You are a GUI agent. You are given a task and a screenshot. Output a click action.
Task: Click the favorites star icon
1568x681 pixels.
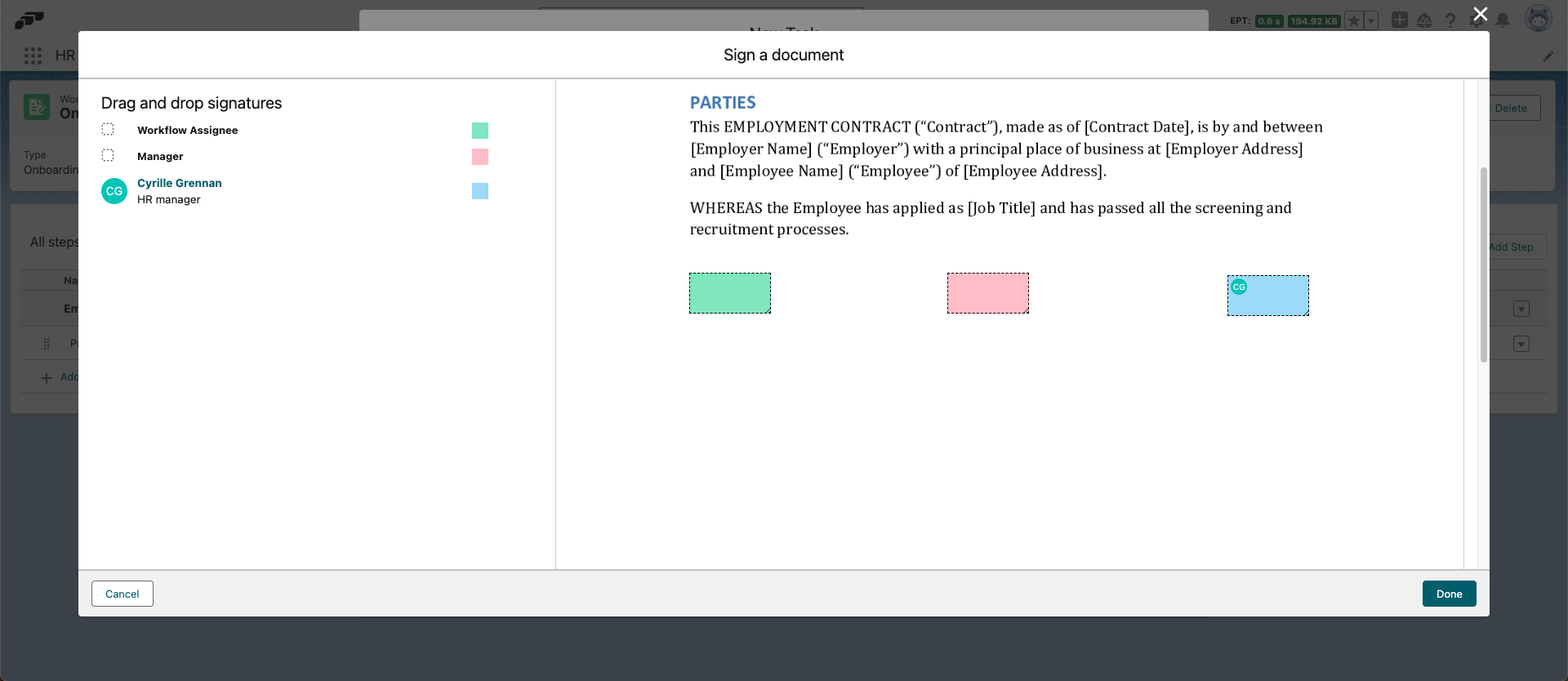1354,20
